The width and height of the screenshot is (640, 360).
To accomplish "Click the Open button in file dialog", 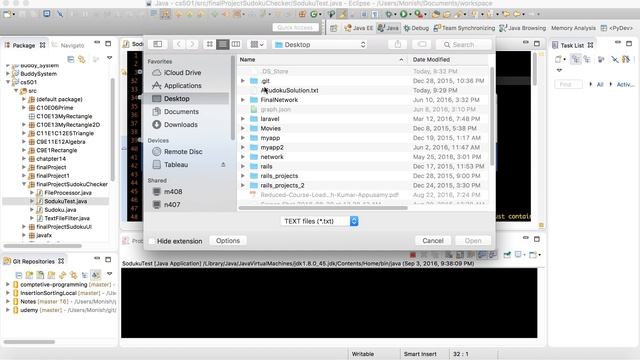I will pos(473,241).
